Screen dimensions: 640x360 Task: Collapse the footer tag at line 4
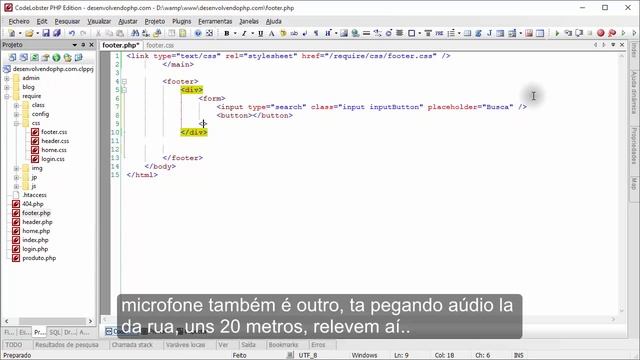[124, 81]
